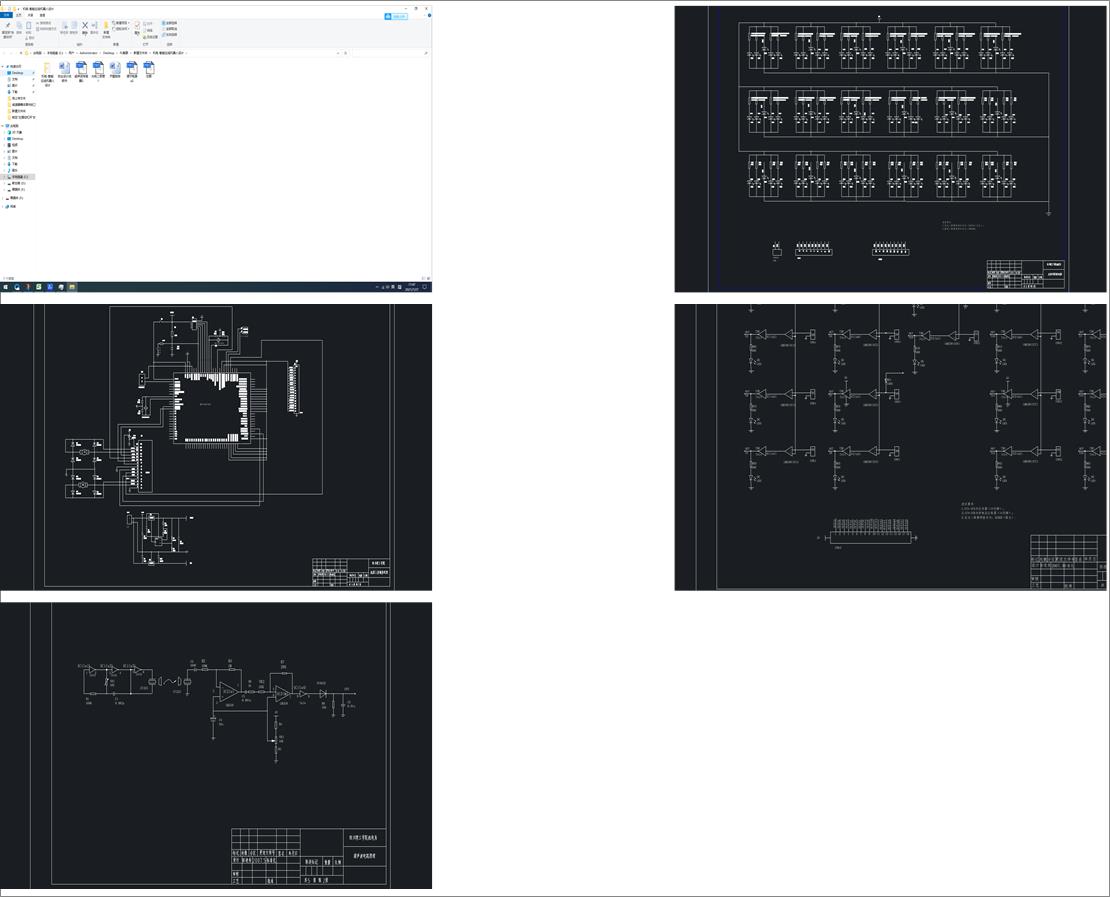
Task: Click the Delete (red X) ribbon icon
Action: coord(85,26)
